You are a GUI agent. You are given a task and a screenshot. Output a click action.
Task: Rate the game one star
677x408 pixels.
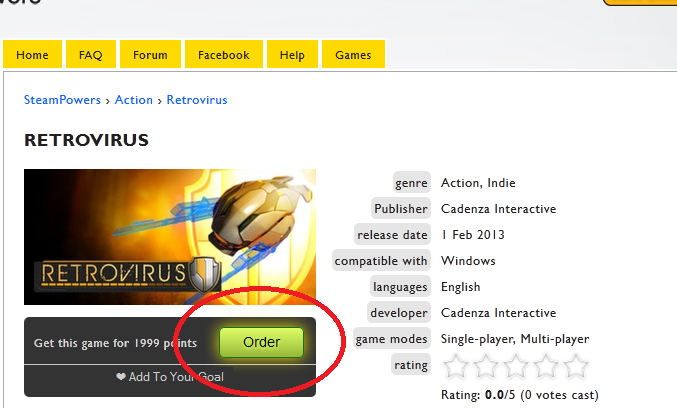click(x=456, y=366)
